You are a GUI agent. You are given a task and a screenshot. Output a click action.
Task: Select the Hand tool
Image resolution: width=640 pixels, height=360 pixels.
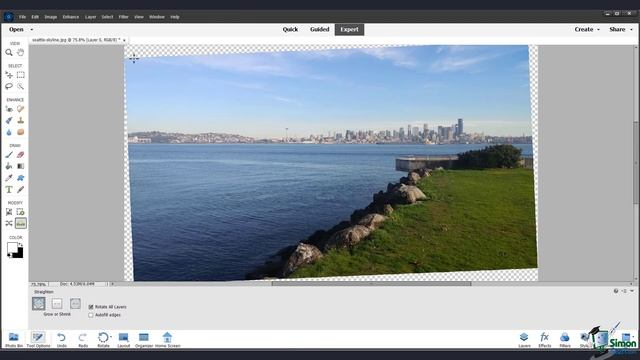click(x=20, y=52)
